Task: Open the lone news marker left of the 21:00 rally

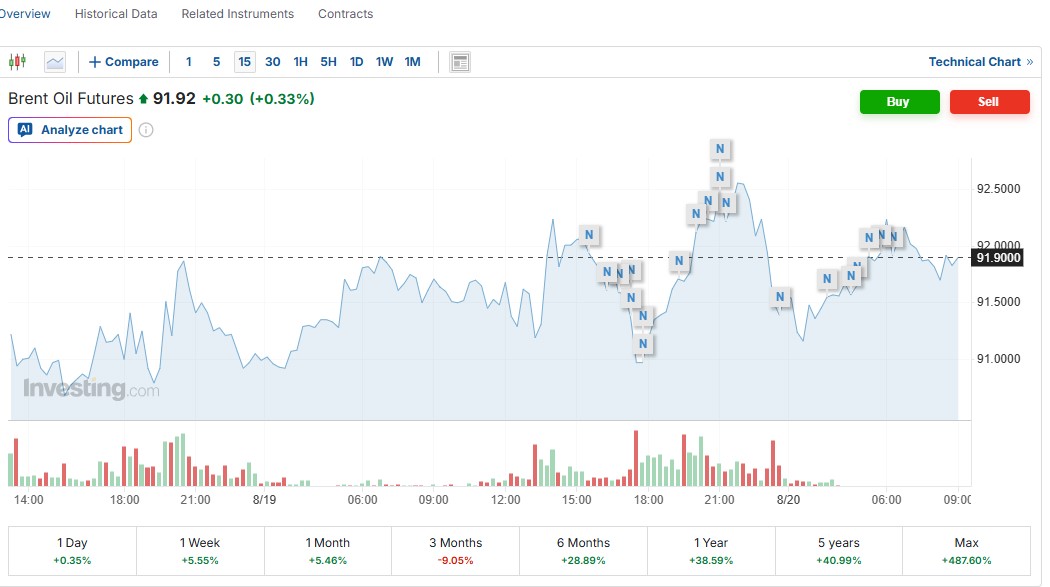Action: pyautogui.click(x=679, y=260)
